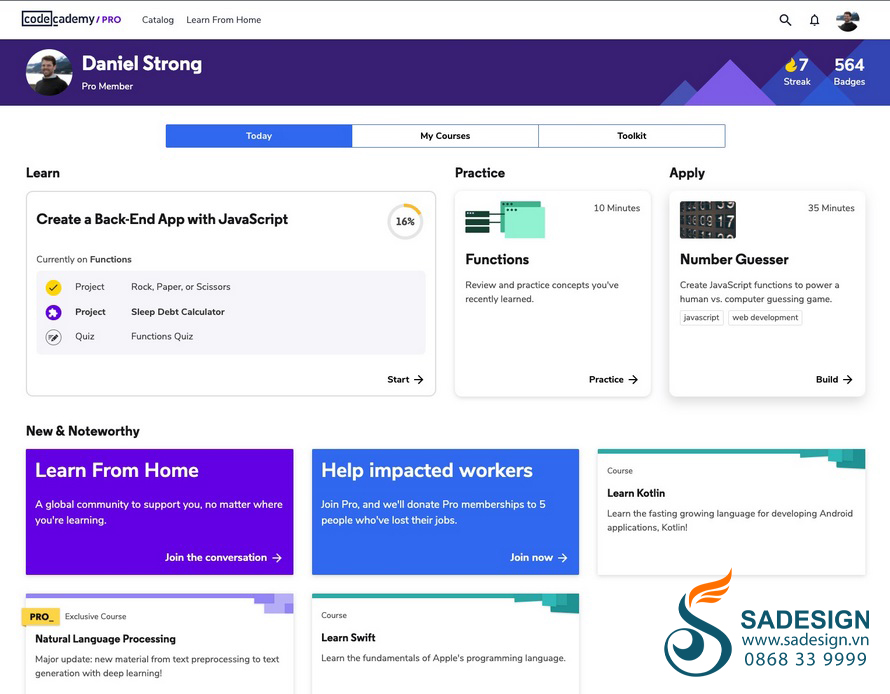
Task: Click Help impacted workers heading
Action: click(427, 470)
